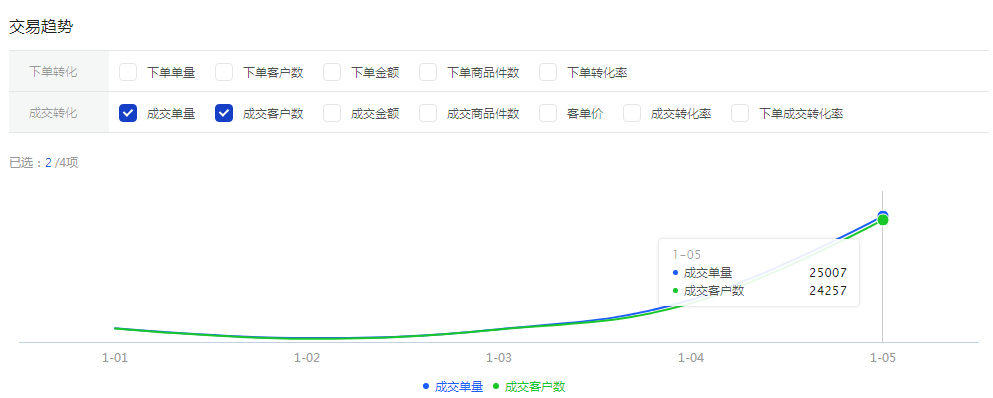Select the 成交转化率 checkbox
The image size is (993, 398).
(x=632, y=113)
